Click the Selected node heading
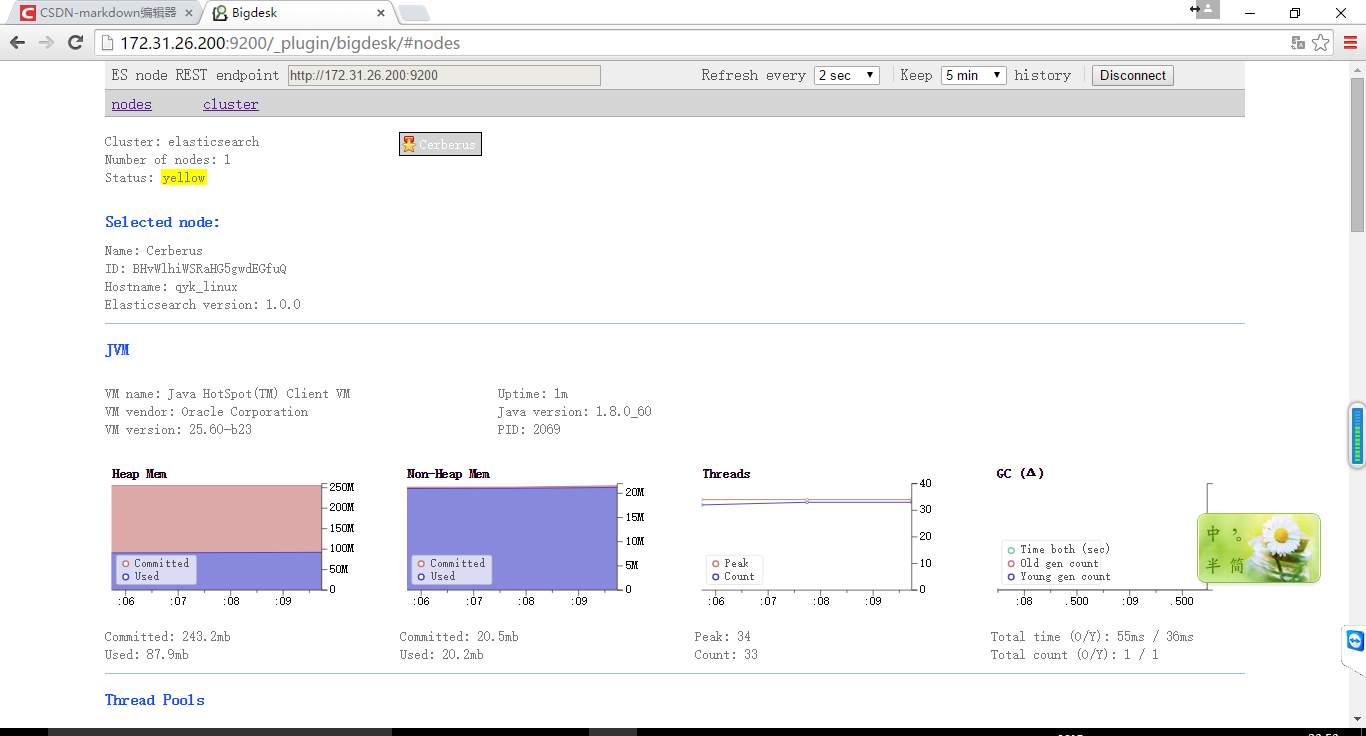This screenshot has width=1366, height=736. pos(162,222)
